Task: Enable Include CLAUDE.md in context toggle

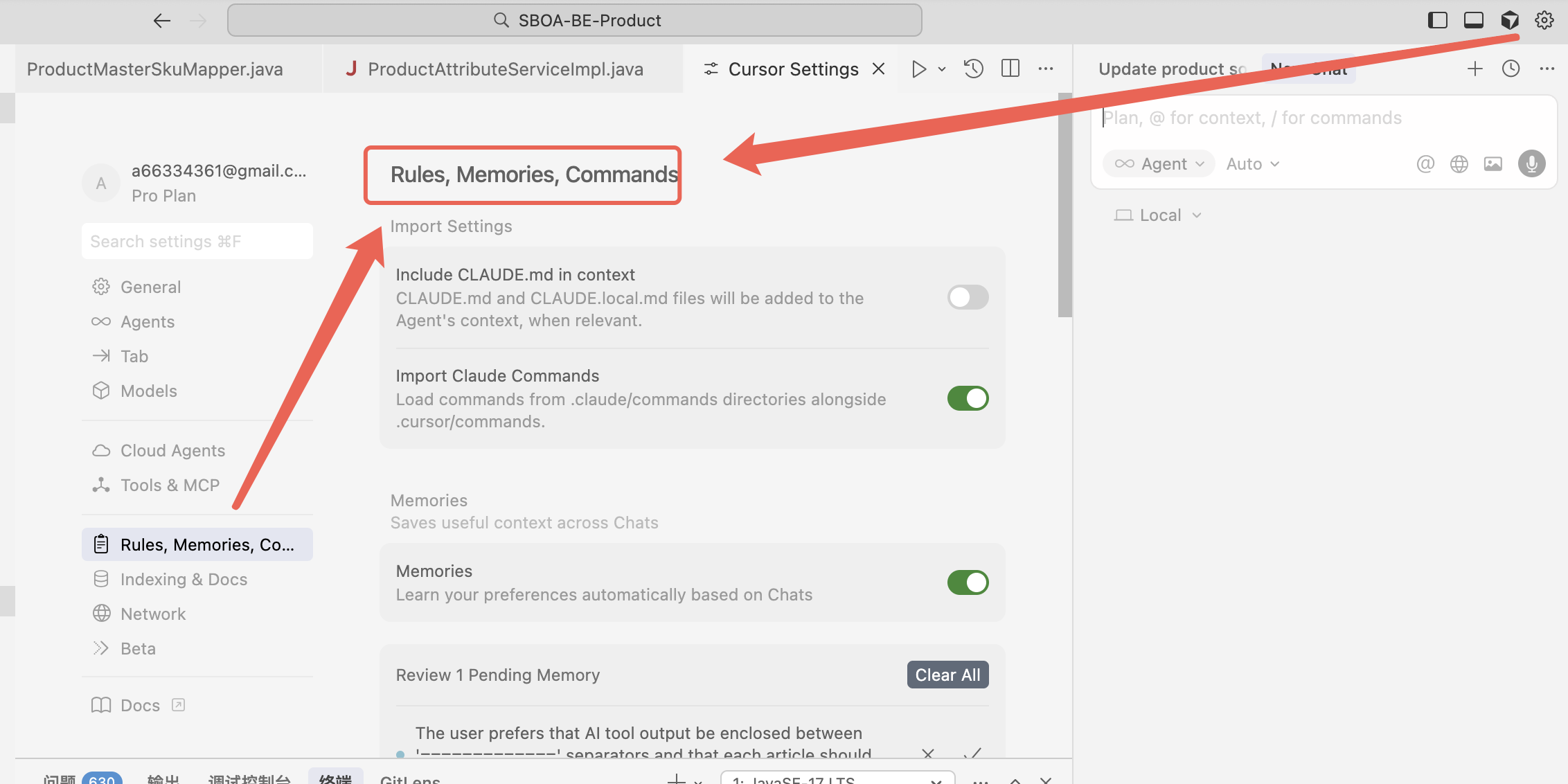Action: pyautogui.click(x=967, y=297)
